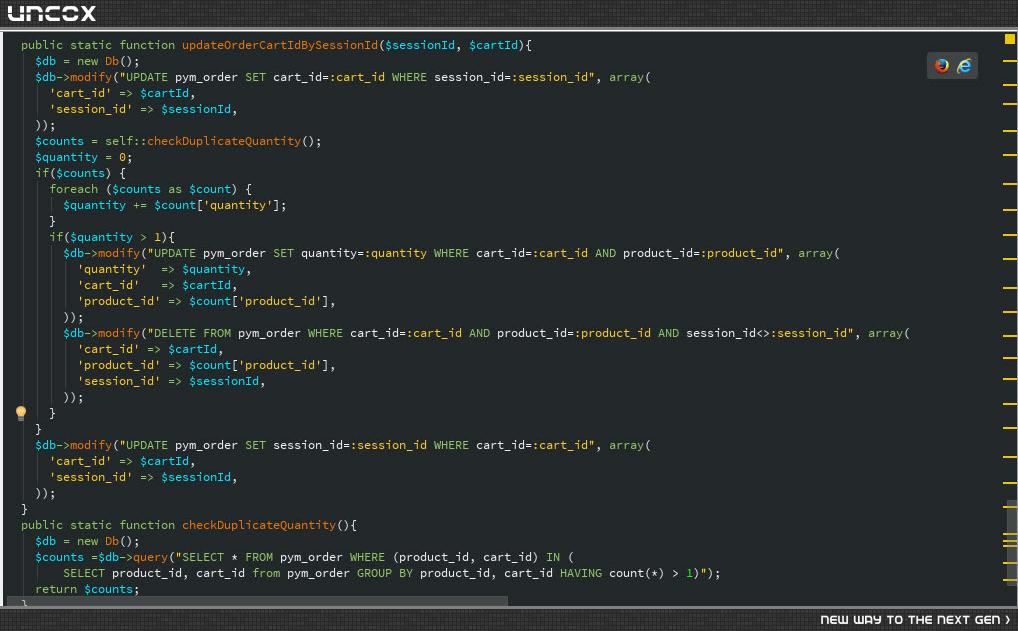Click 'UPDATE pym_order SET quantity=:quantity' query text
The width and height of the screenshot is (1018, 631).
[290, 253]
